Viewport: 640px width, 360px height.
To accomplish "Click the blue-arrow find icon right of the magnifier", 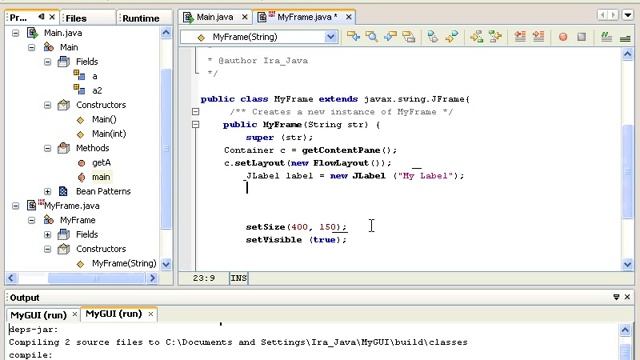I will coord(390,37).
